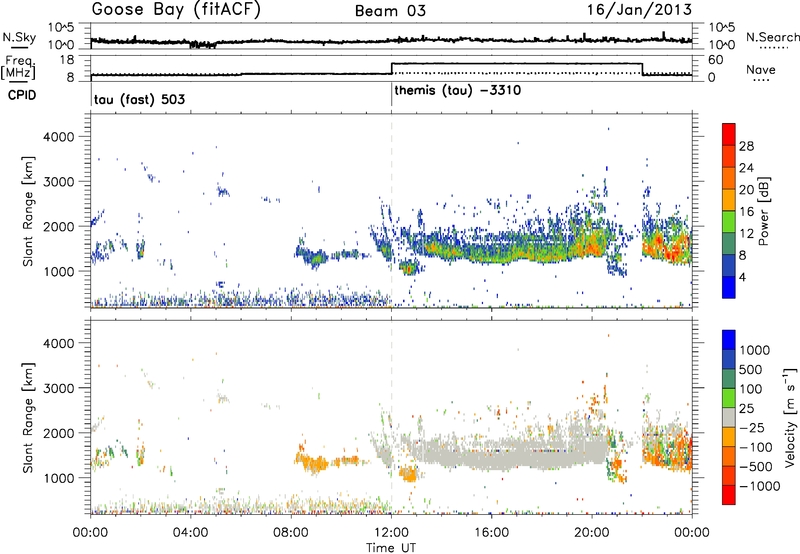Click the "60" tick on the Nave axis
This screenshot has width=800, height=554.
(x=716, y=60)
